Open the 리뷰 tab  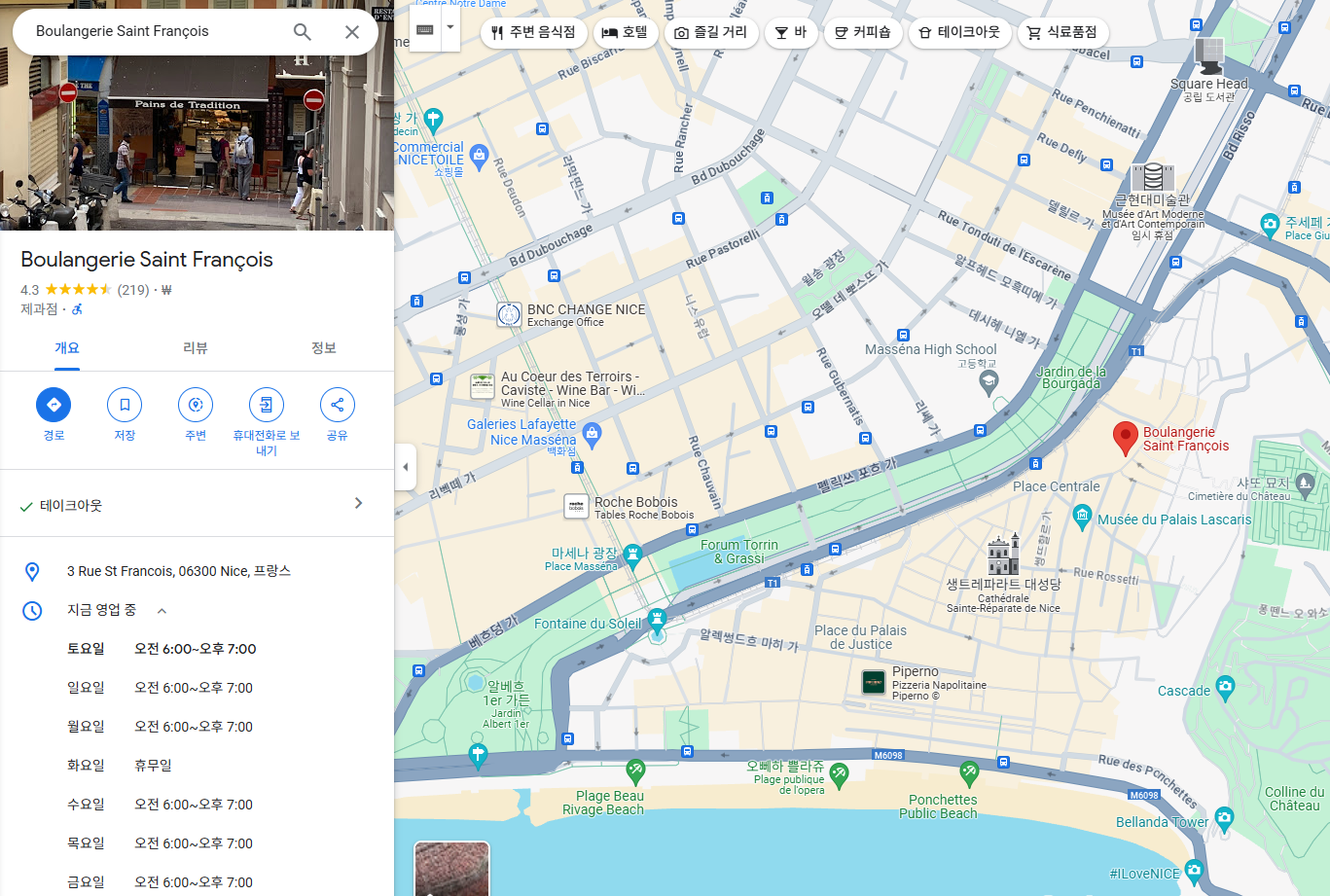(196, 348)
